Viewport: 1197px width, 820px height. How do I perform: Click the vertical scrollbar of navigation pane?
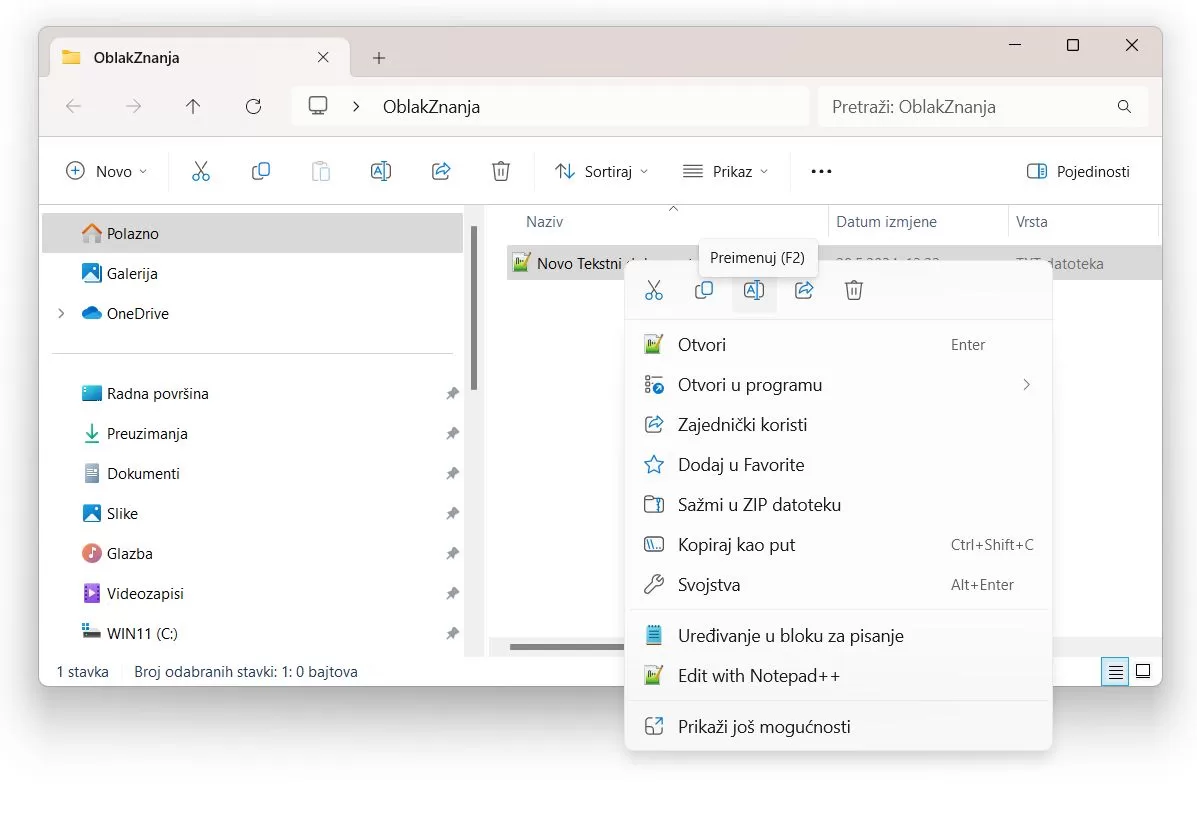coord(474,310)
